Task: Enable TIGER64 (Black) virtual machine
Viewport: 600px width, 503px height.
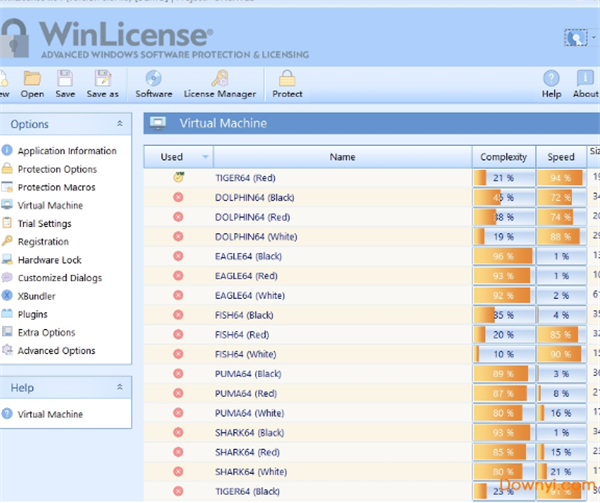Action: pos(178,491)
